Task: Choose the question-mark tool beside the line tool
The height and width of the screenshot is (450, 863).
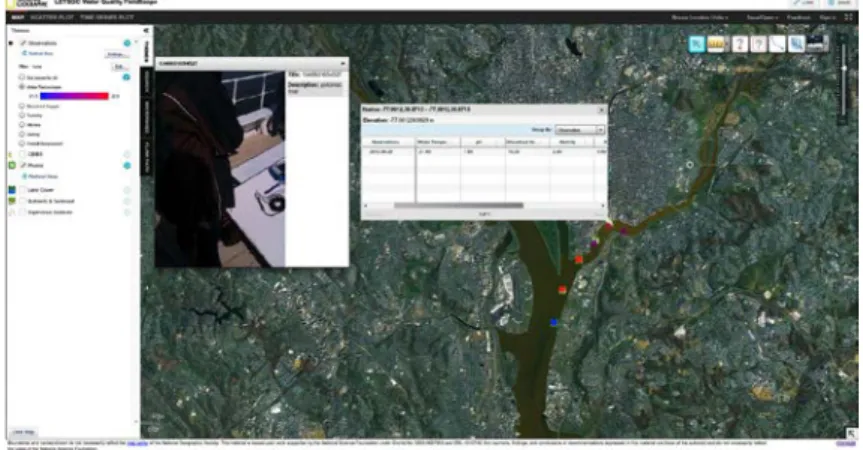Action: pyautogui.click(x=758, y=44)
